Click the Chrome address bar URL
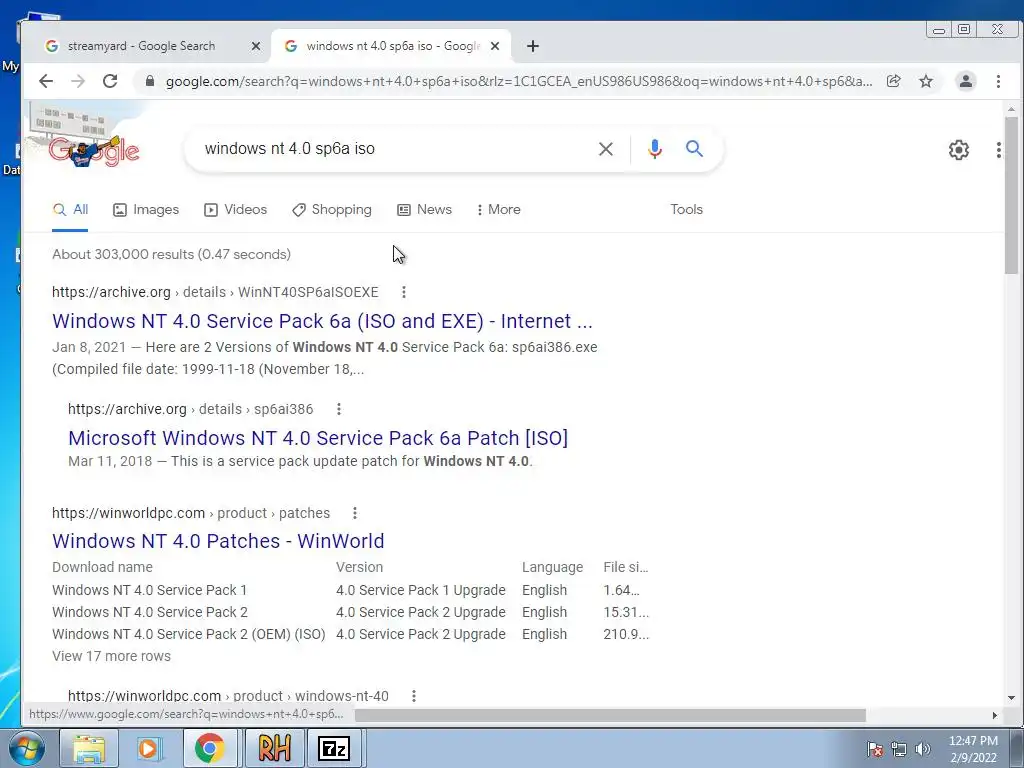Image resolution: width=1024 pixels, height=768 pixels. 519,82
